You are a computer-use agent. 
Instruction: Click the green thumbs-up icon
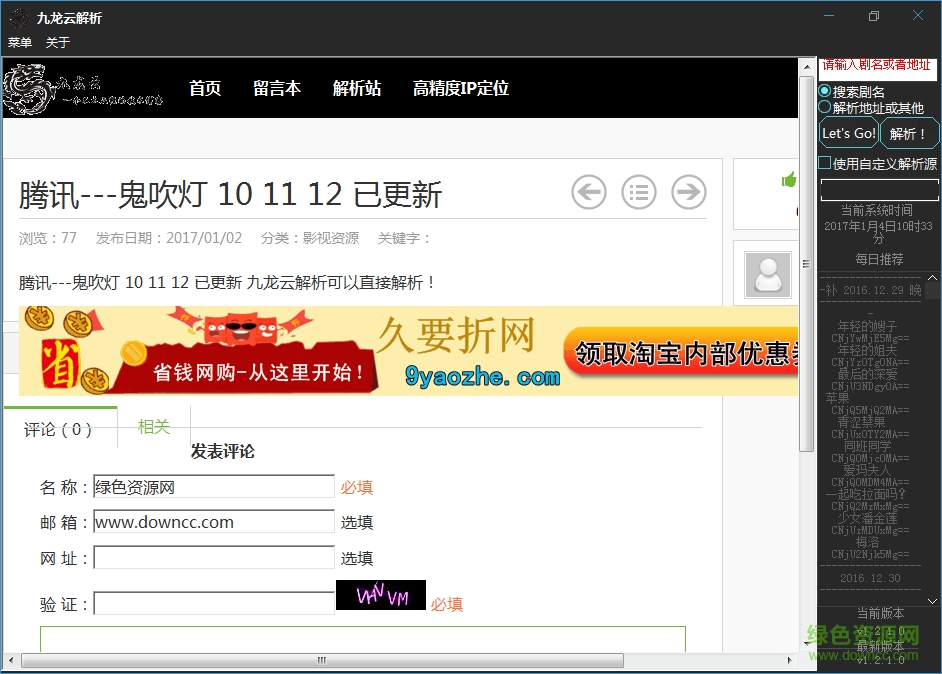click(789, 179)
